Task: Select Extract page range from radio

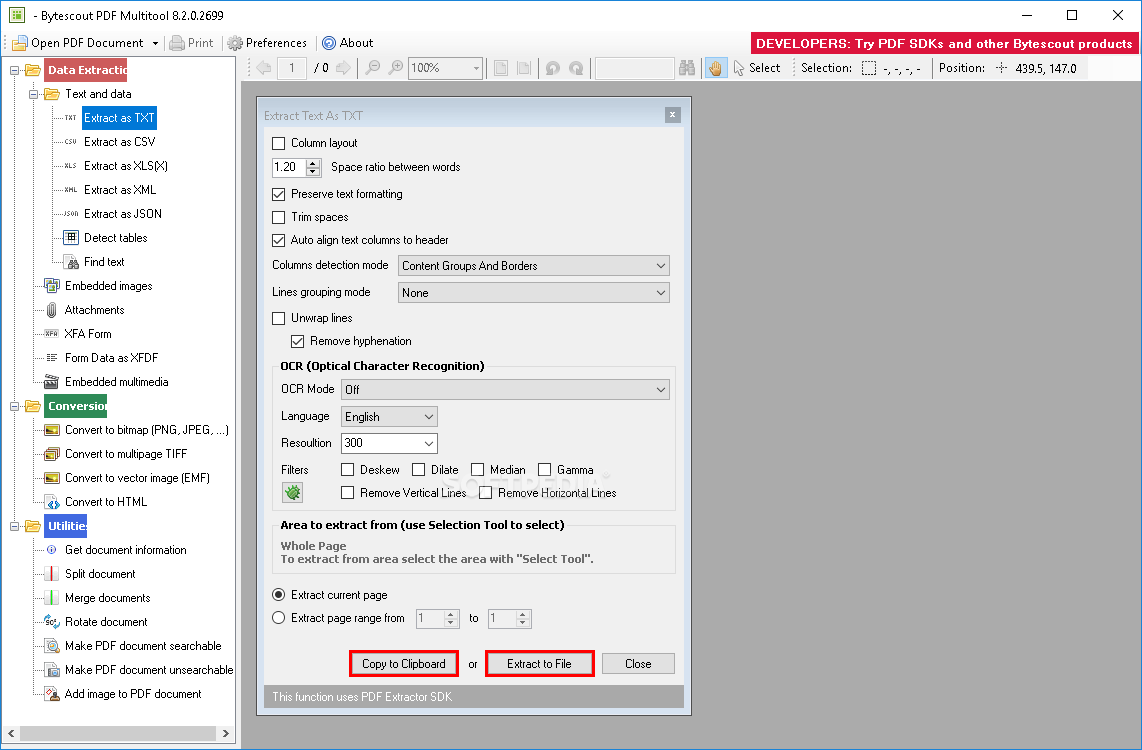Action: pos(278,618)
